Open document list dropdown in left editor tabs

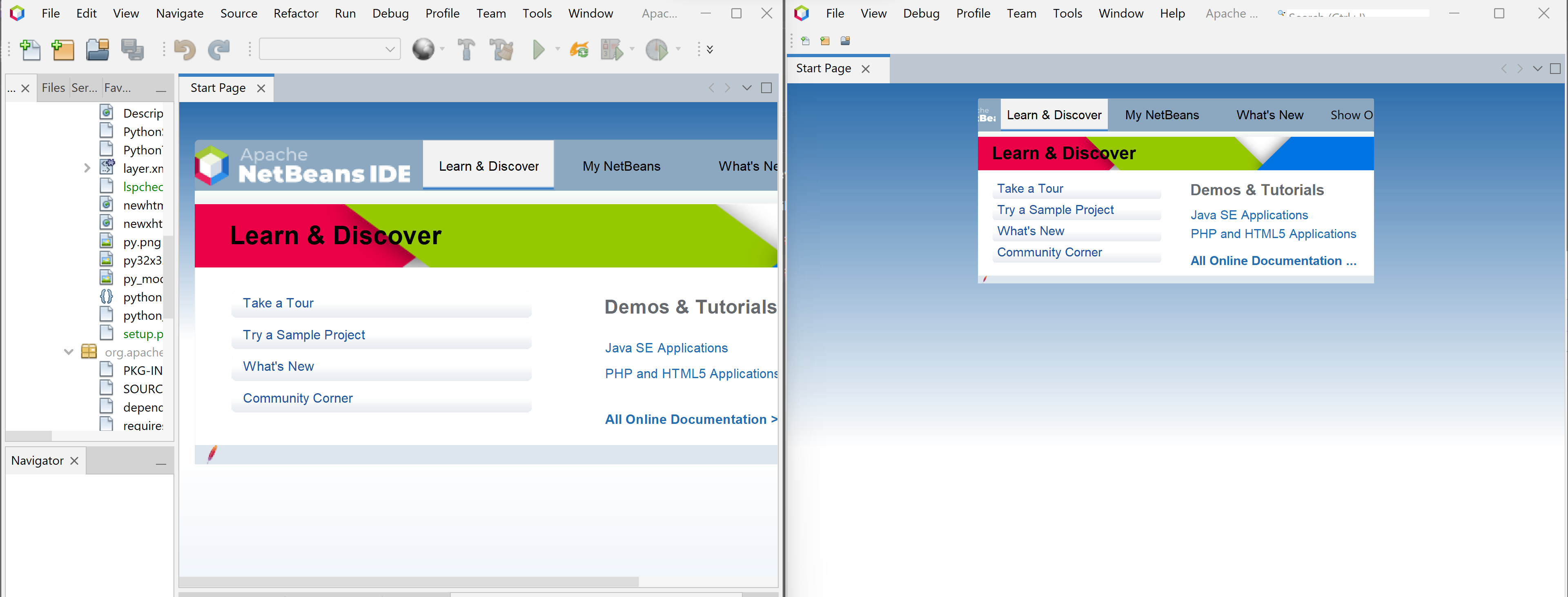747,88
